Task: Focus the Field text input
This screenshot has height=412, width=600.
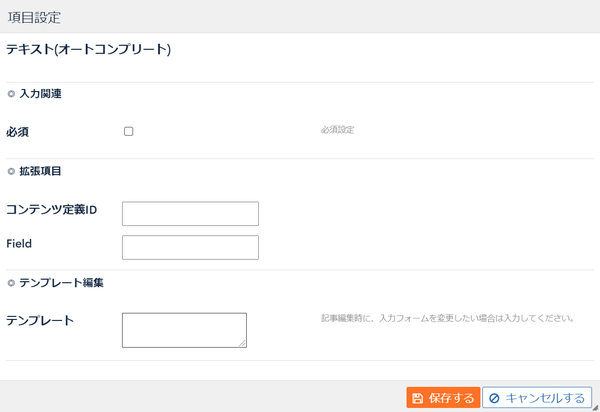Action: point(190,248)
